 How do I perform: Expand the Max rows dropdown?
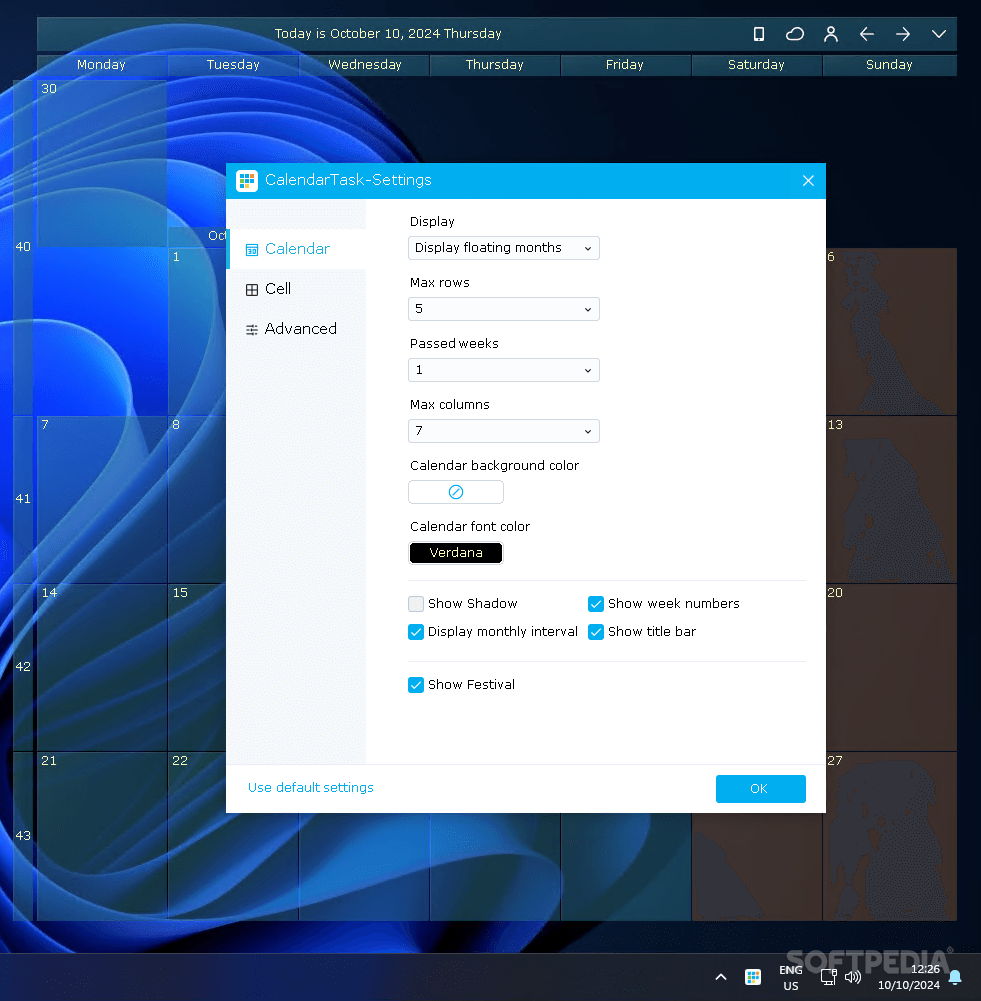pos(503,309)
